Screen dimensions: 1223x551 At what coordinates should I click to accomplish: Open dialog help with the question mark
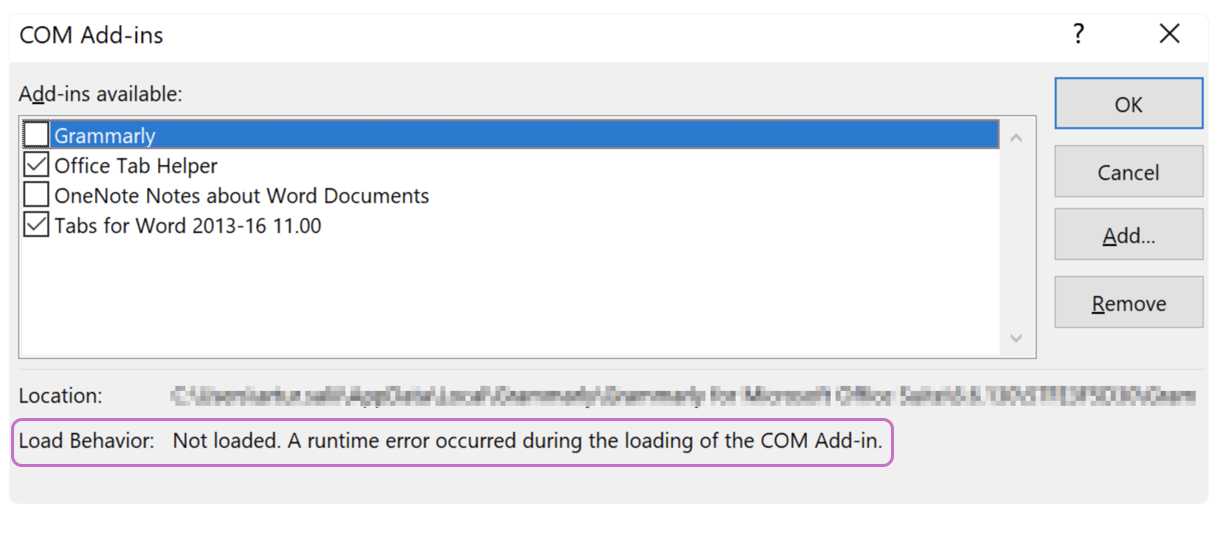point(1079,35)
